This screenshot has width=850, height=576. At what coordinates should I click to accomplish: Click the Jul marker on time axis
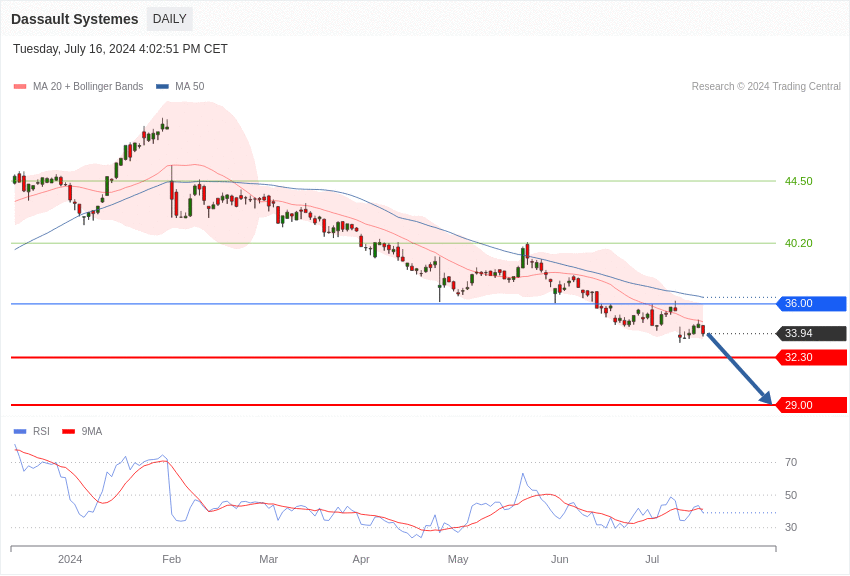pos(652,559)
